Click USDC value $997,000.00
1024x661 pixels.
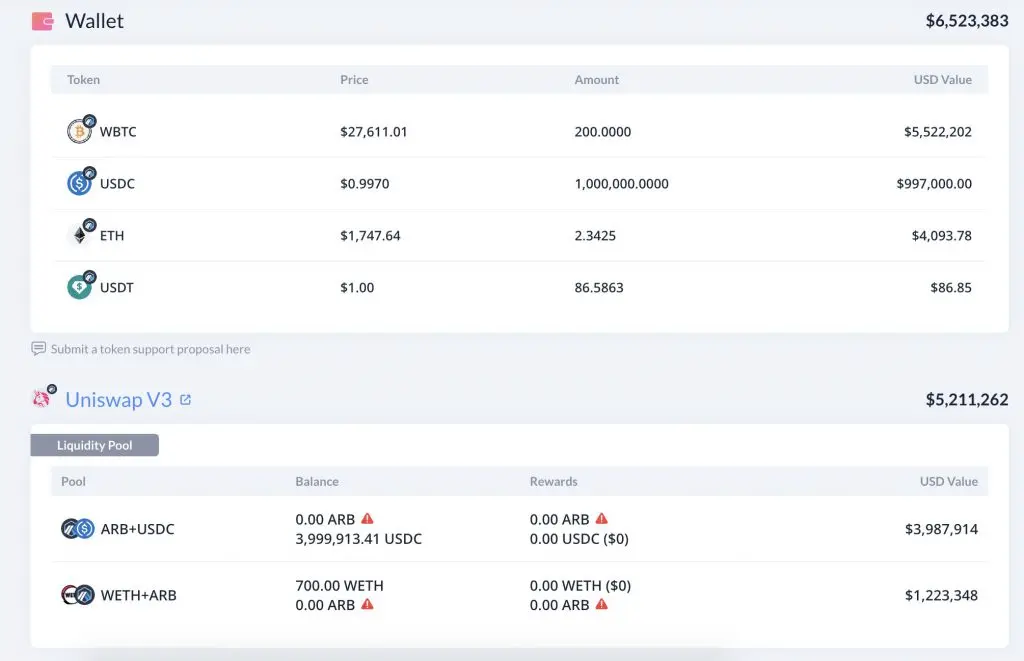(934, 184)
